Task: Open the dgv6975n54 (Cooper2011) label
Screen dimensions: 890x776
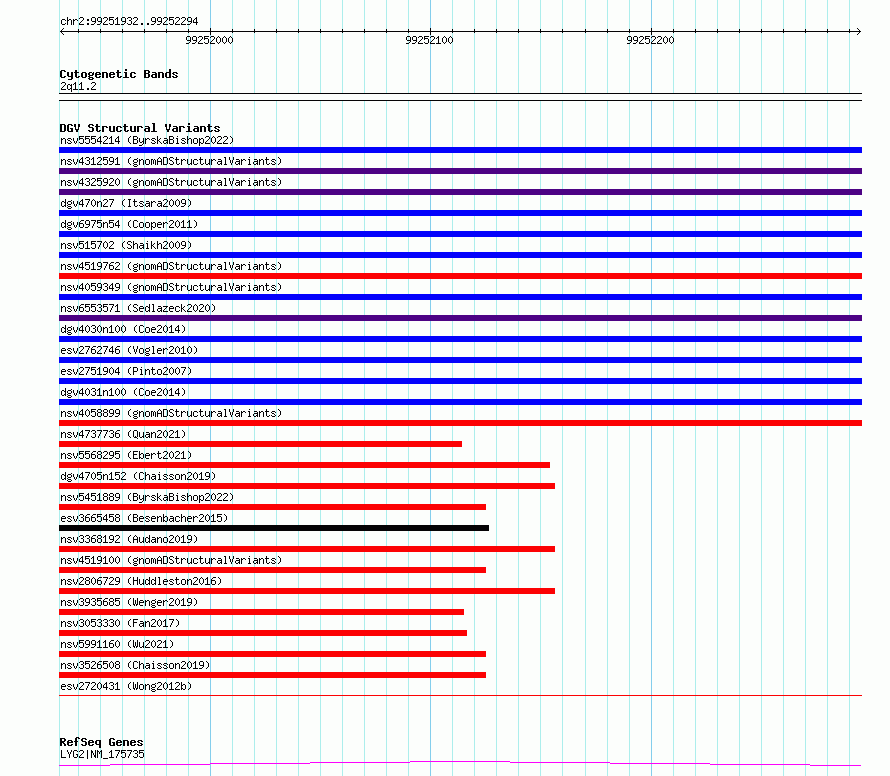Action: coord(129,224)
